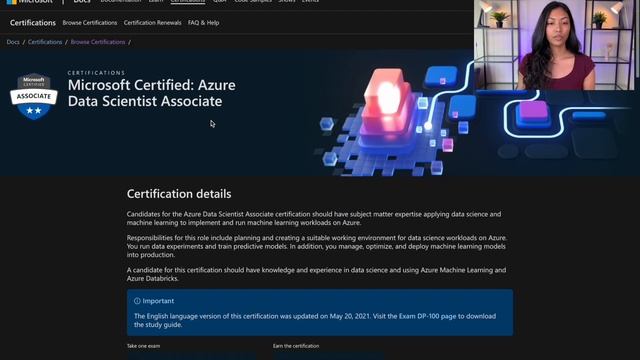The image size is (640, 360).
Task: Click the small CERTIFICATIONS label above title
Action: coord(96,73)
